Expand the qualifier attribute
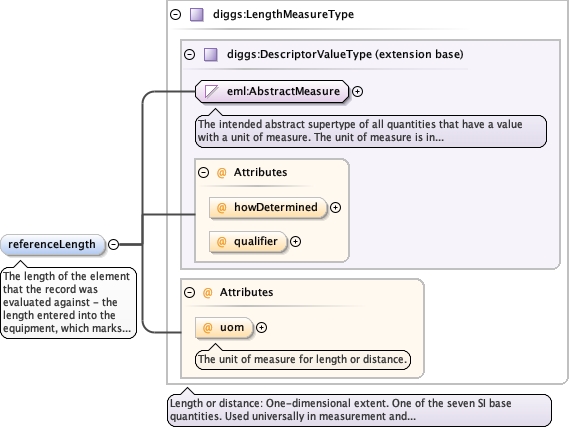Viewport: 570px width, 430px height. coord(296,242)
